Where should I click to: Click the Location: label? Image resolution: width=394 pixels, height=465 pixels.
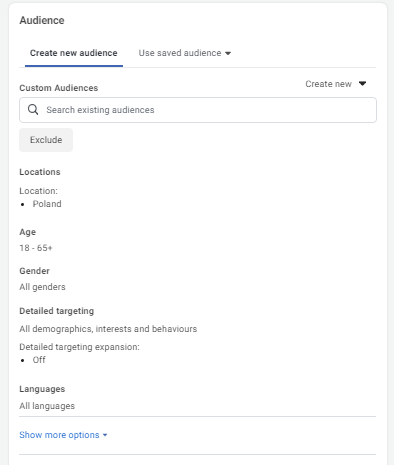(x=38, y=191)
